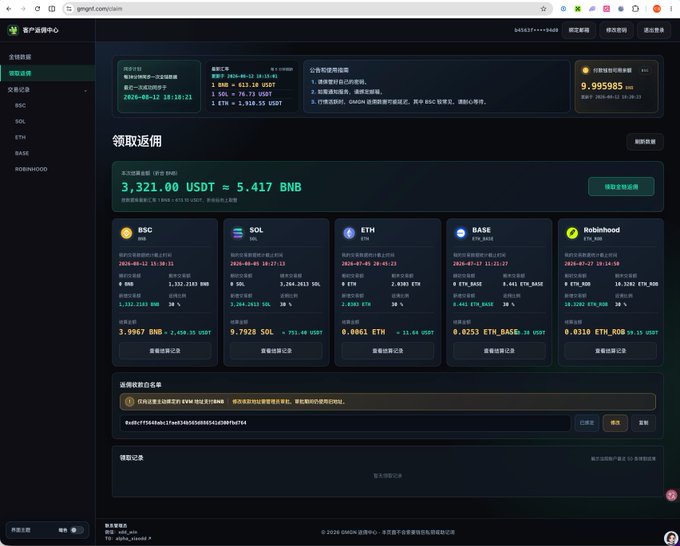The height and width of the screenshot is (546, 680).
Task: Click the warning icon in the whitelist notice
Action: pyautogui.click(x=129, y=402)
